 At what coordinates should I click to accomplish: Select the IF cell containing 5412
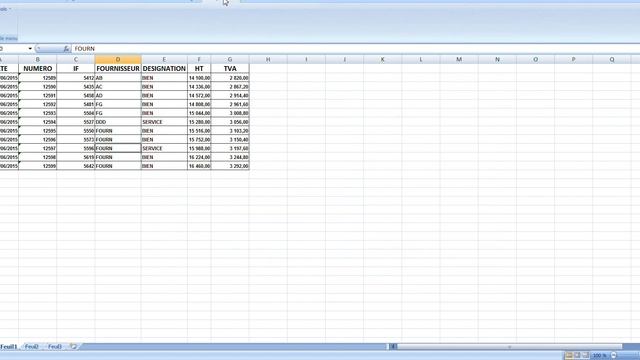76,78
